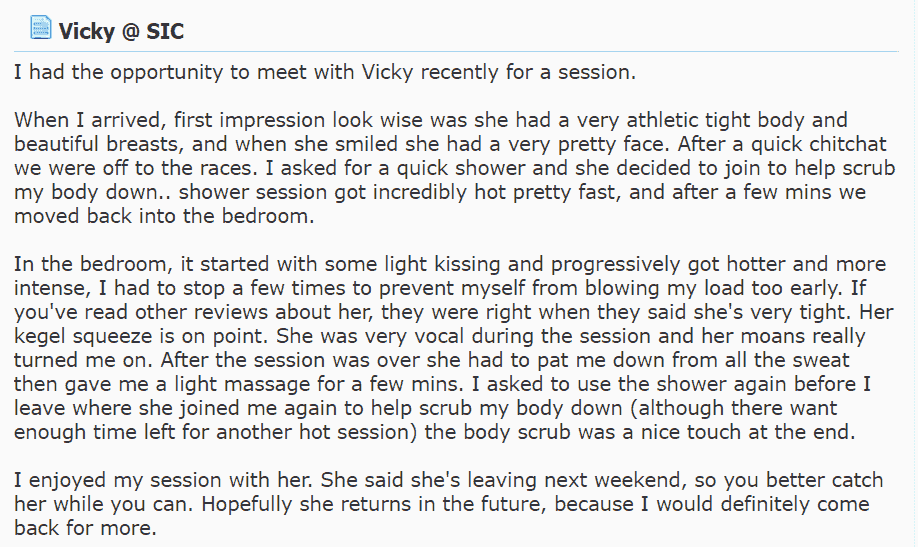Click the first sentence beginning "I had the opportunity"

coord(325,72)
